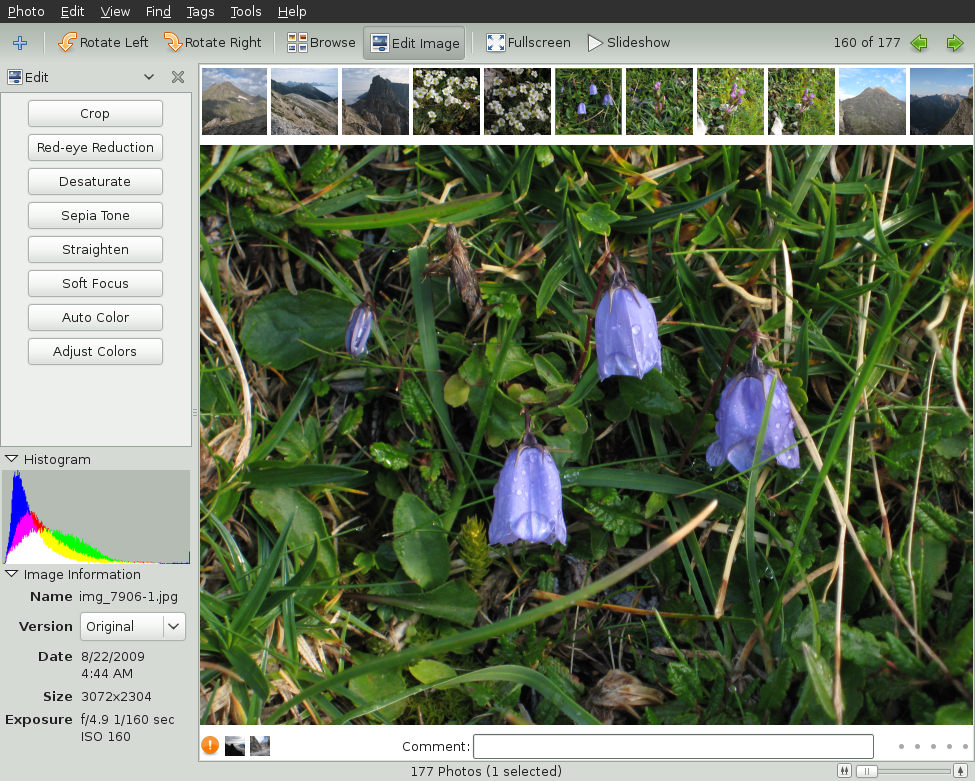975x781 pixels.
Task: Close the Edit sidebar panel
Action: click(x=177, y=77)
